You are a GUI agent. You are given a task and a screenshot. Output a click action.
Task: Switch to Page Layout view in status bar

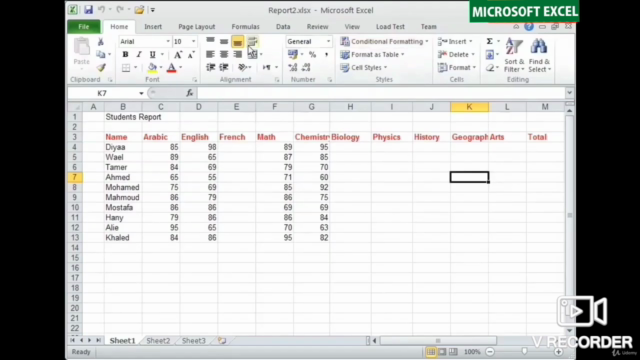tap(442, 352)
